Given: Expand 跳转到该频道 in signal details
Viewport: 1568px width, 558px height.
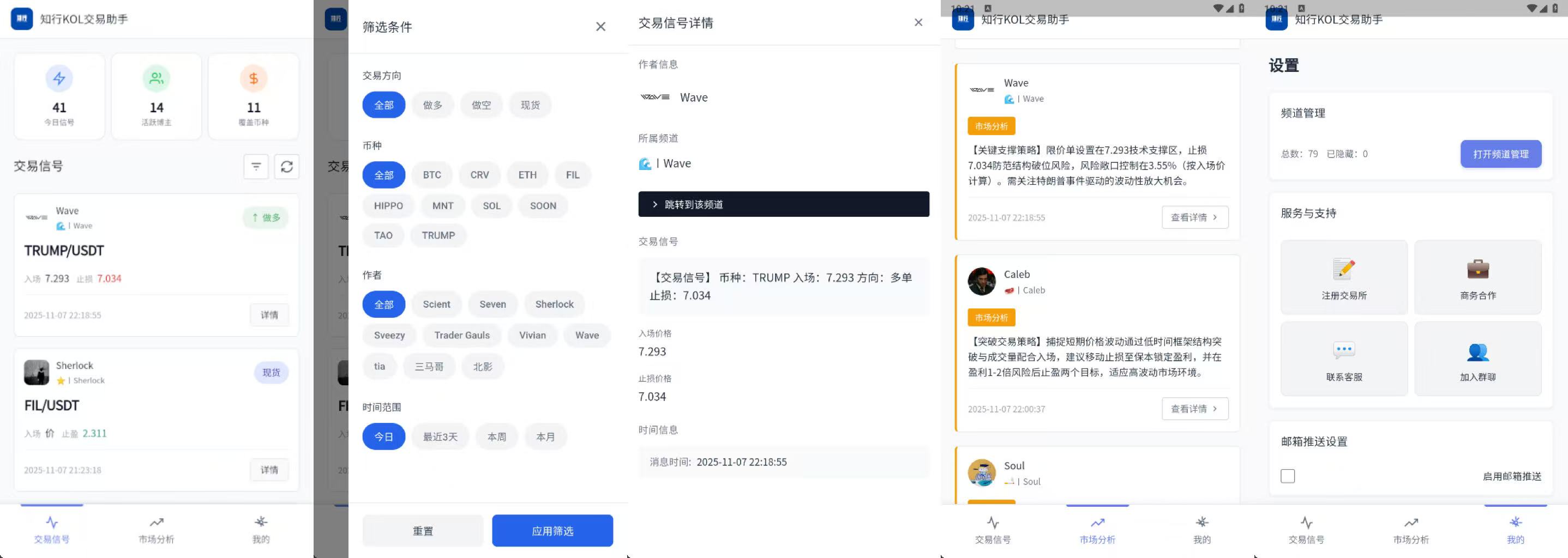Looking at the screenshot, I should (x=783, y=204).
